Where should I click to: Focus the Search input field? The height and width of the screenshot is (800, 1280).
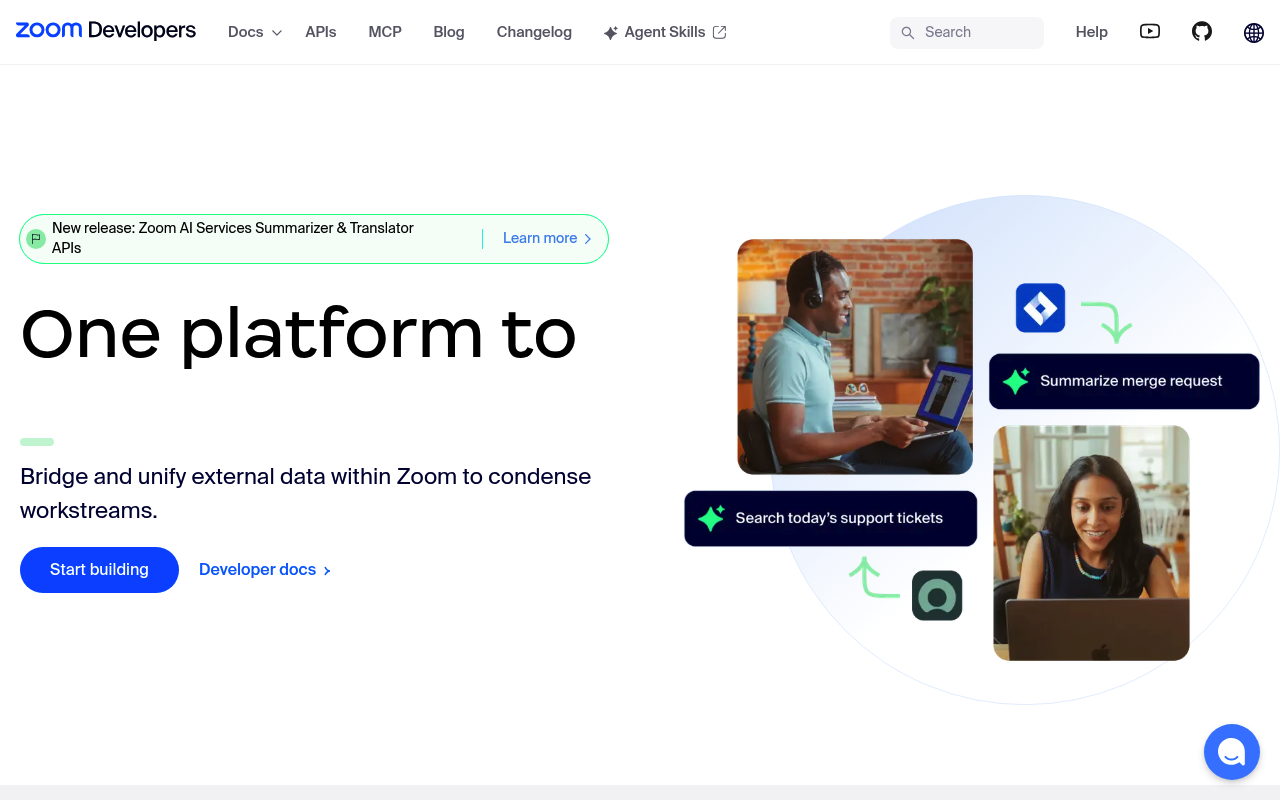point(967,33)
